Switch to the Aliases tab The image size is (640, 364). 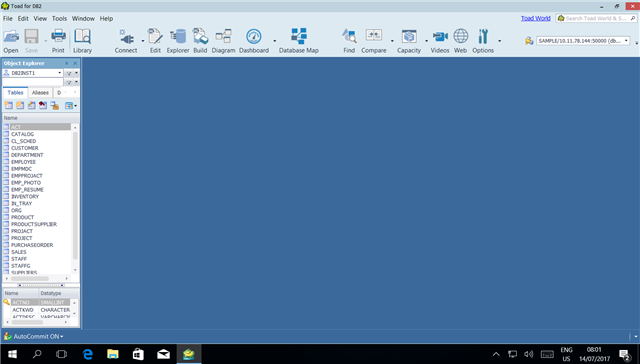[40, 93]
